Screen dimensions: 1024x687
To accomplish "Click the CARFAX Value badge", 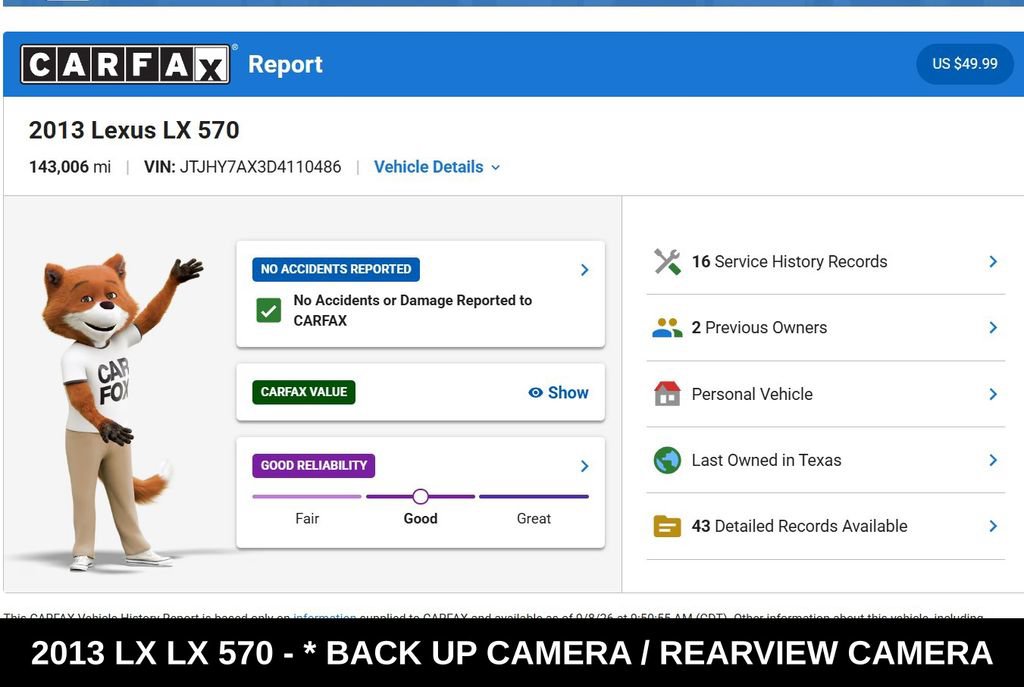I will point(304,392).
